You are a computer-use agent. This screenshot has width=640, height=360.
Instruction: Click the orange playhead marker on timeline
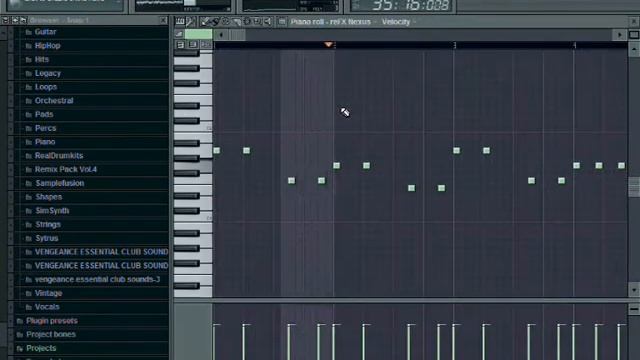coord(329,44)
